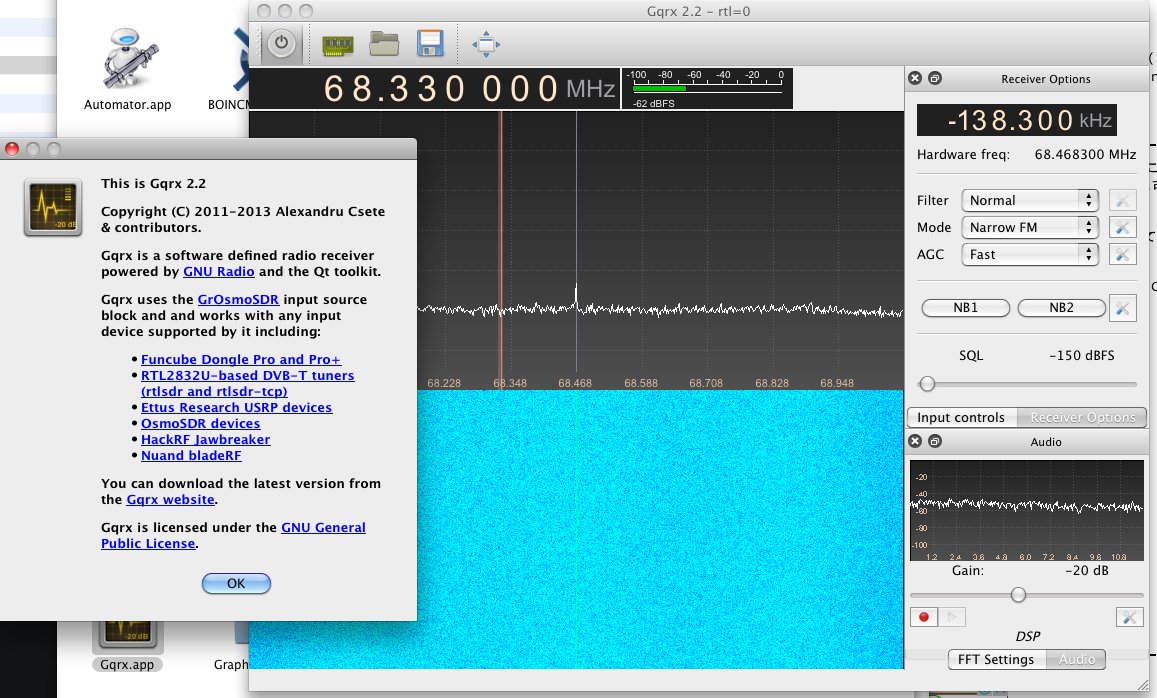Click the Gqrx logo icon in About dialog
The height and width of the screenshot is (698, 1157).
click(52, 207)
